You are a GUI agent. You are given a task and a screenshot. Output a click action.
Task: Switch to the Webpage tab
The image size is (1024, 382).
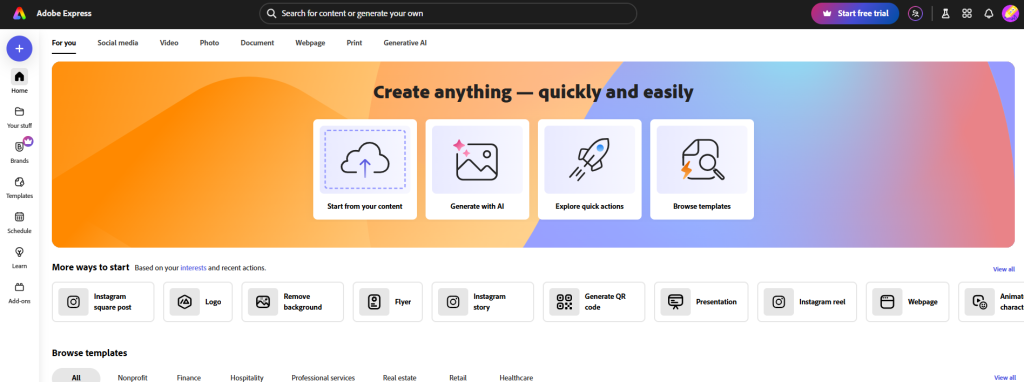[x=310, y=43]
